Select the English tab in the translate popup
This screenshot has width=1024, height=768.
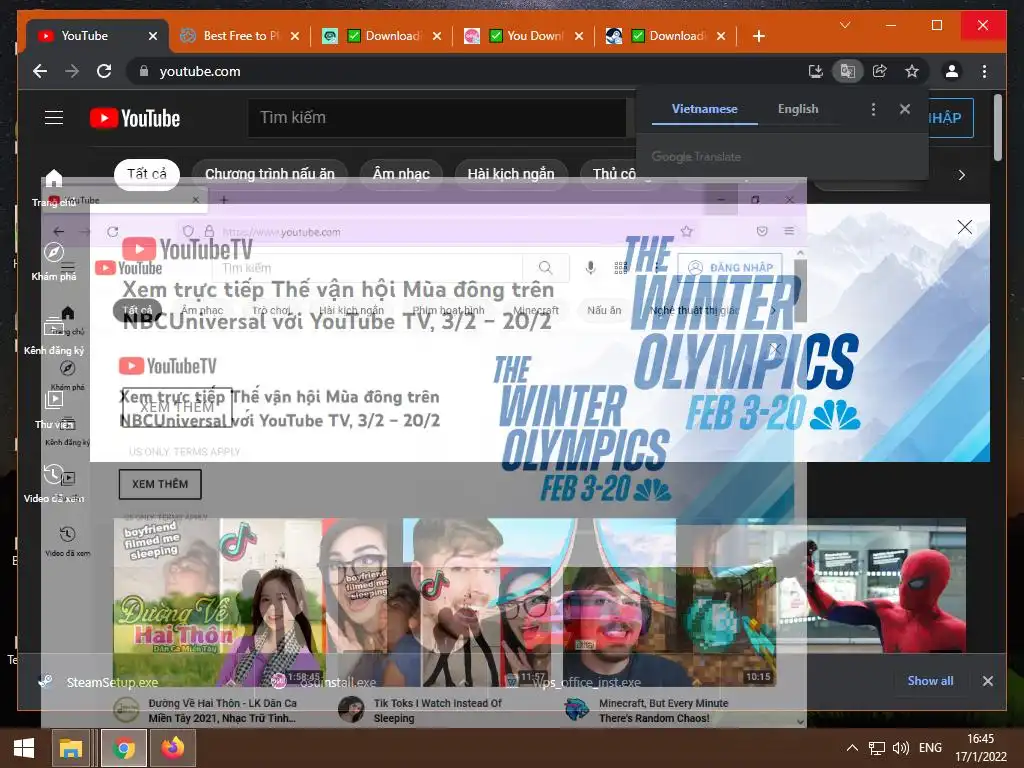(798, 109)
